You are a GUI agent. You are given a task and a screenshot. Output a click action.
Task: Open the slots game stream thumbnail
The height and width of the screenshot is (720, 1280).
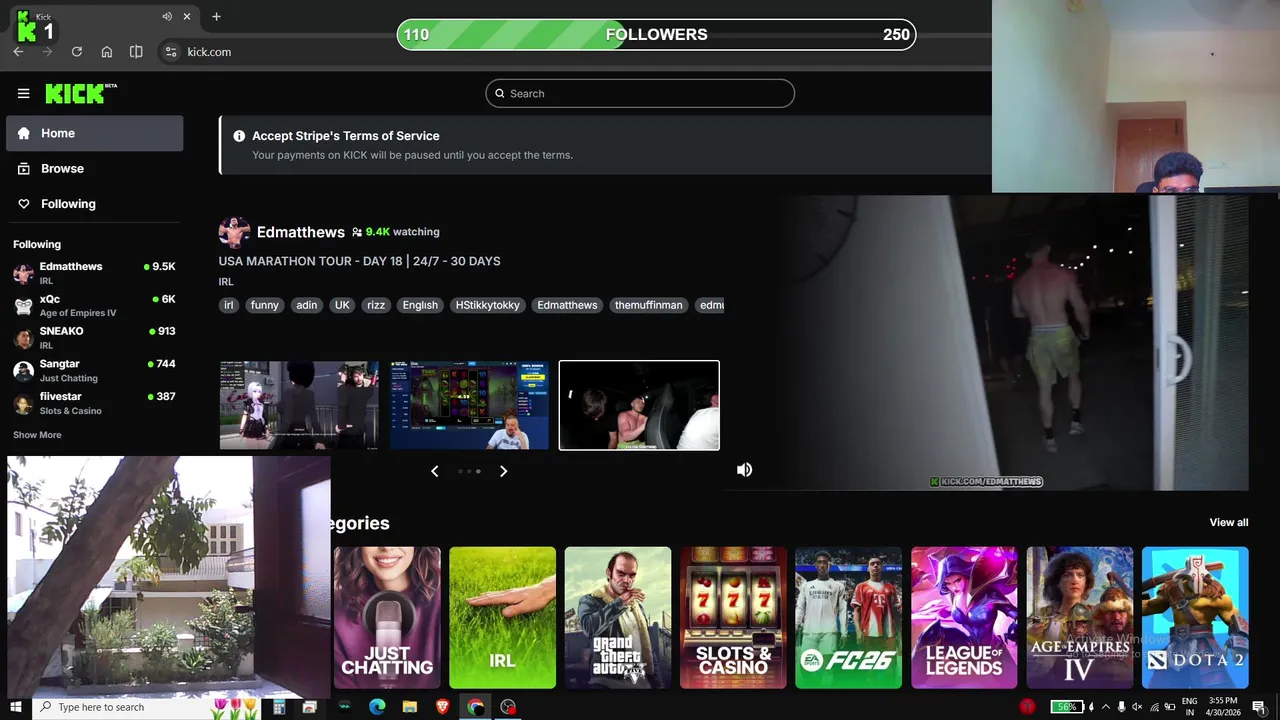469,405
